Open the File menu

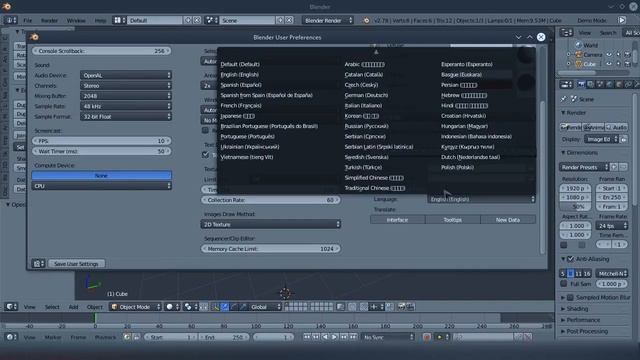[x=27, y=20]
